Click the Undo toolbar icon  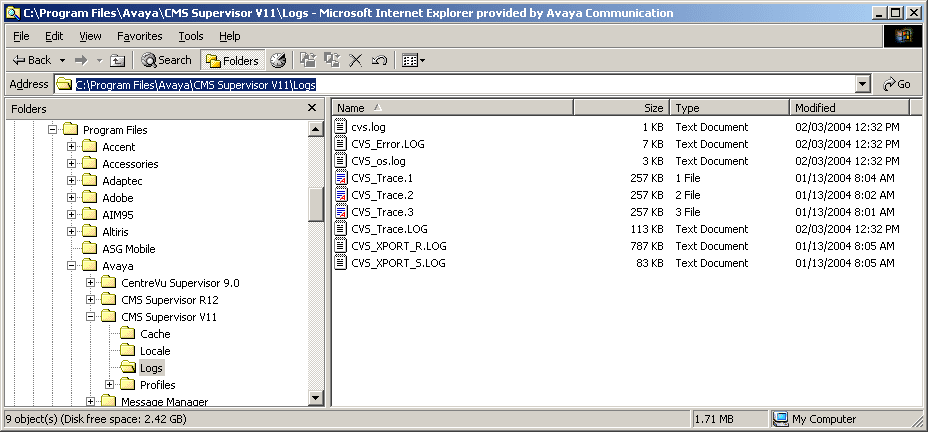click(379, 60)
